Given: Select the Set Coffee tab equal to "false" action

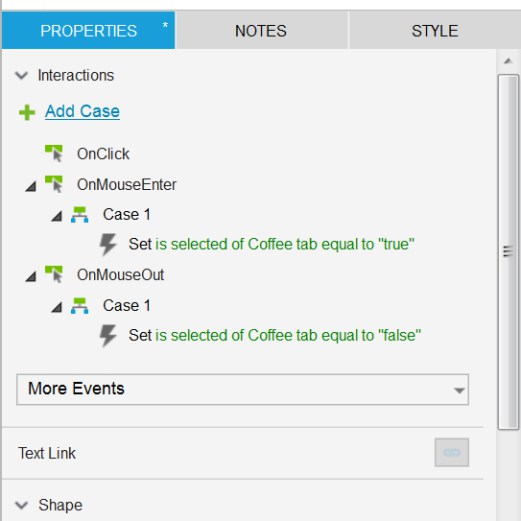Looking at the screenshot, I should tap(275, 335).
